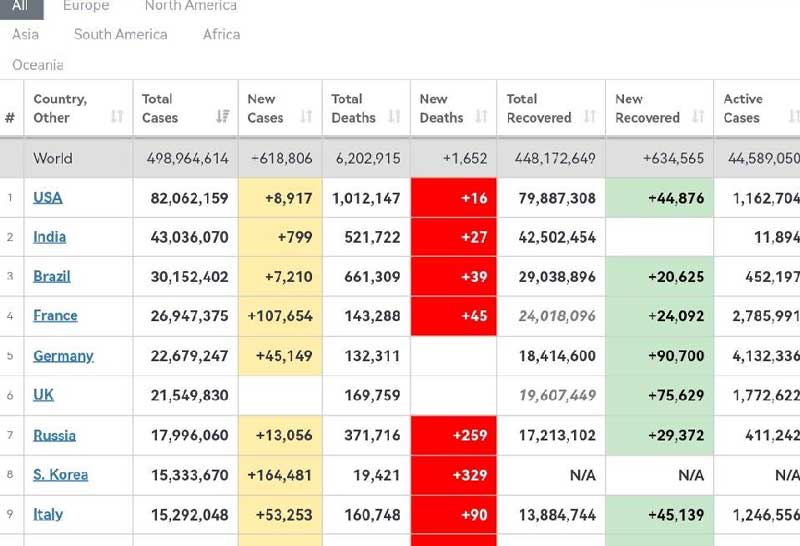Image resolution: width=800 pixels, height=546 pixels.
Task: Sort by Total Recovered arrow icon
Action: 589,117
